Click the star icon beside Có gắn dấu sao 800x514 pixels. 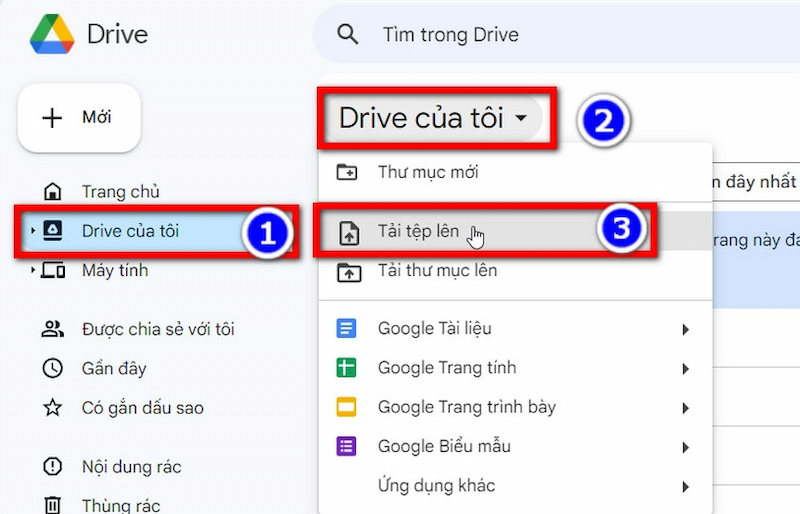53,407
